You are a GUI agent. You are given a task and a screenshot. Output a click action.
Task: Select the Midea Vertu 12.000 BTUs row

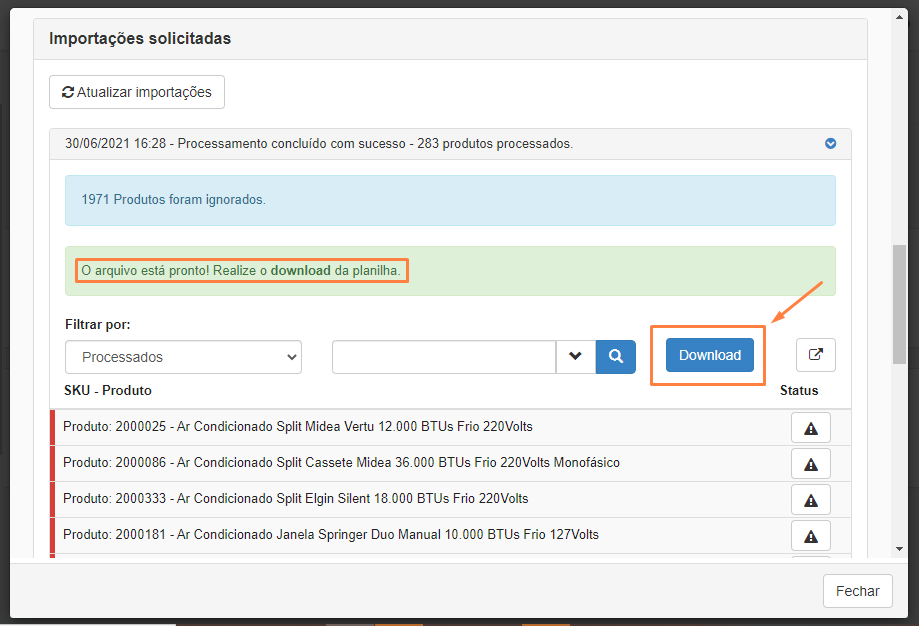298,427
